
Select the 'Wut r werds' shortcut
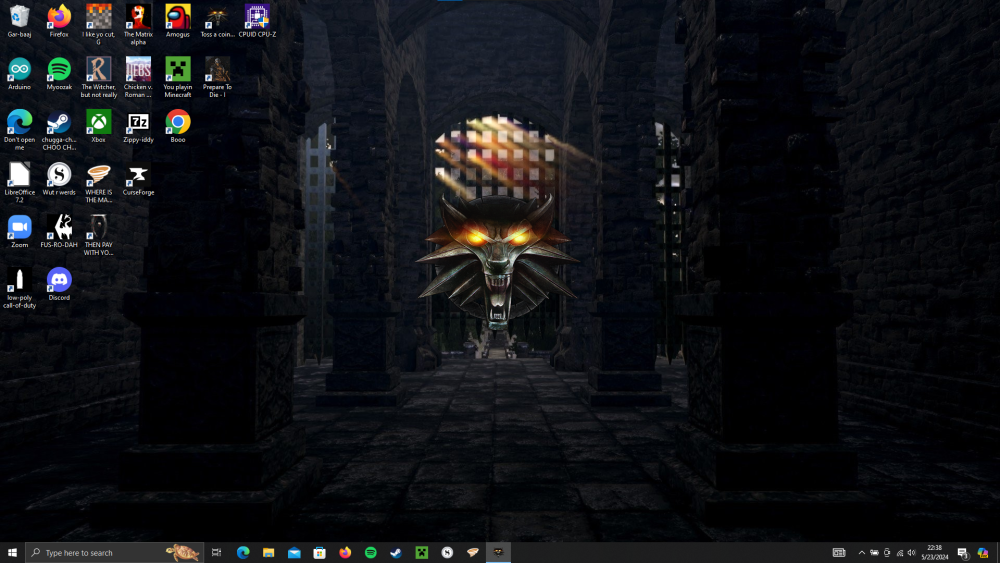pos(59,179)
